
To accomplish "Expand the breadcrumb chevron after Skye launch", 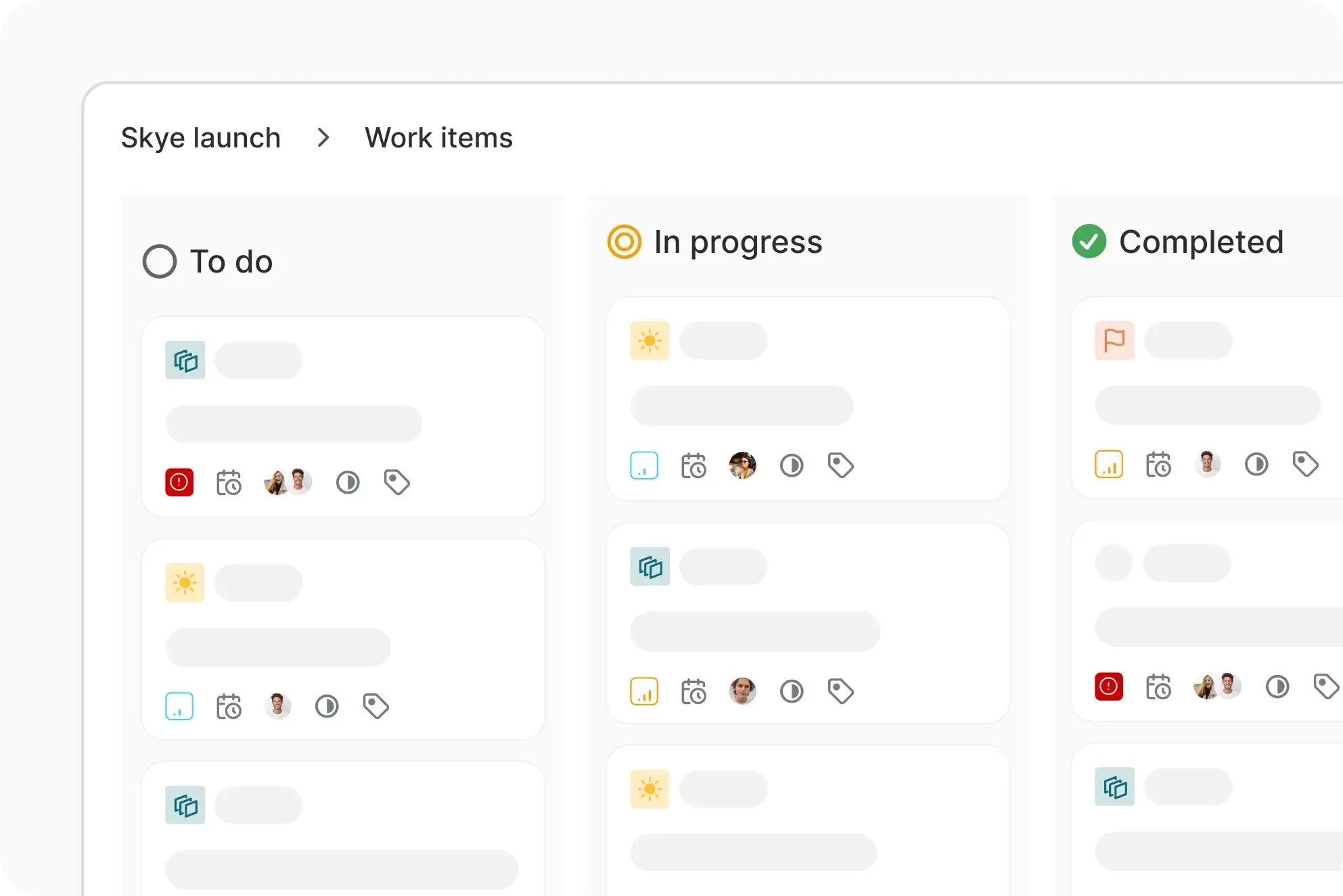I will pos(323,138).
